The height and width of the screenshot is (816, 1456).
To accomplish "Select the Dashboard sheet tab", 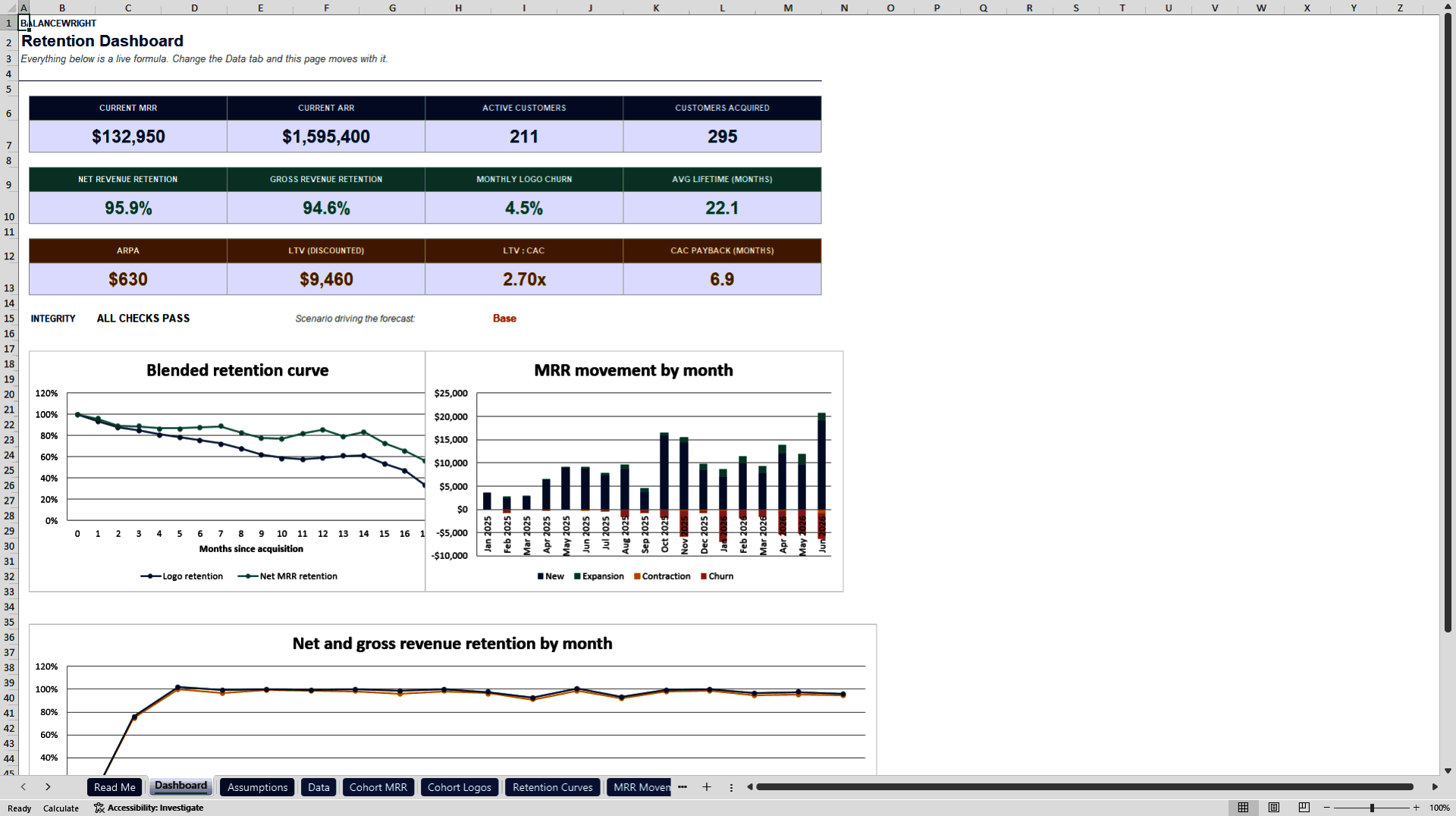I will click(x=180, y=786).
